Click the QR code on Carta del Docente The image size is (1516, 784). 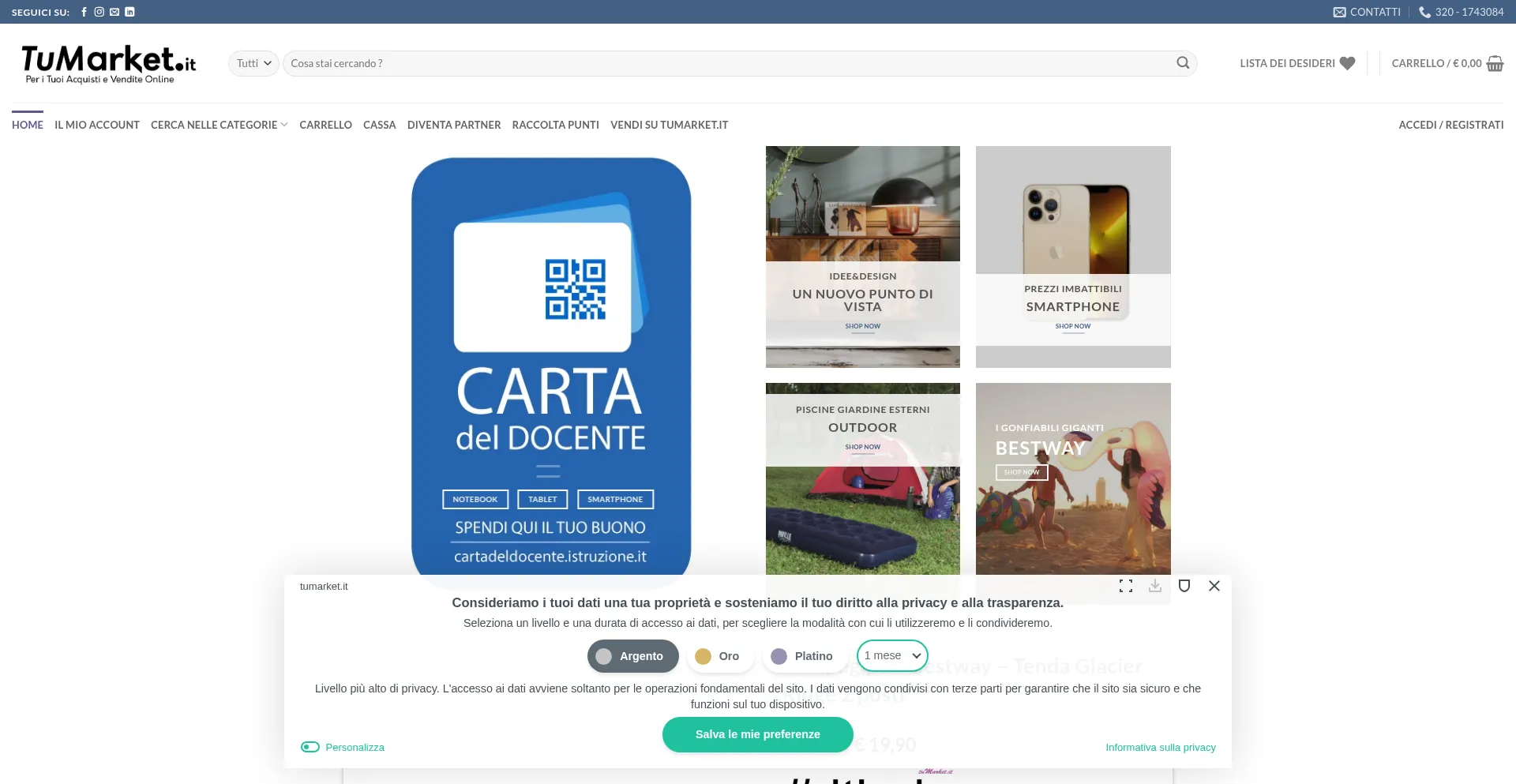576,289
